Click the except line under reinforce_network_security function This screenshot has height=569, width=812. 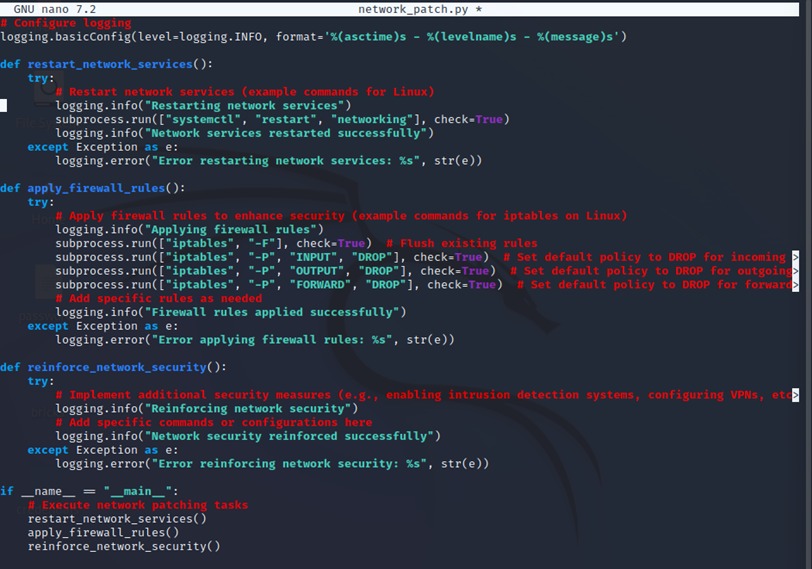coord(103,450)
